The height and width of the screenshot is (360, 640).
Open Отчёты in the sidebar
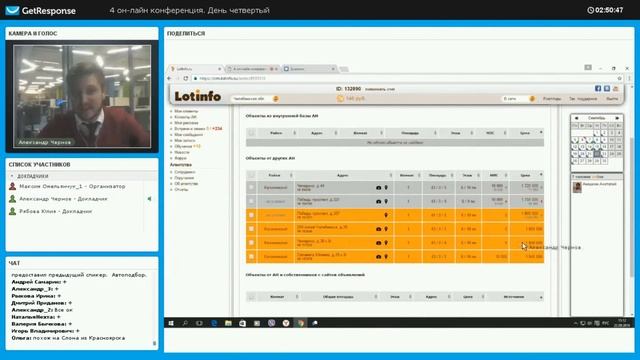[x=181, y=189]
